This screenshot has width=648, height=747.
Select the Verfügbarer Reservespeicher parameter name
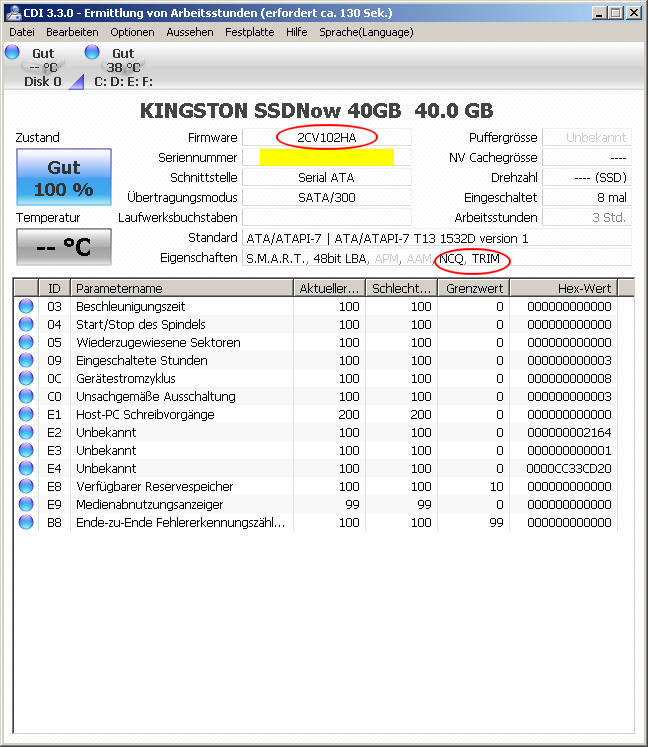[155, 486]
